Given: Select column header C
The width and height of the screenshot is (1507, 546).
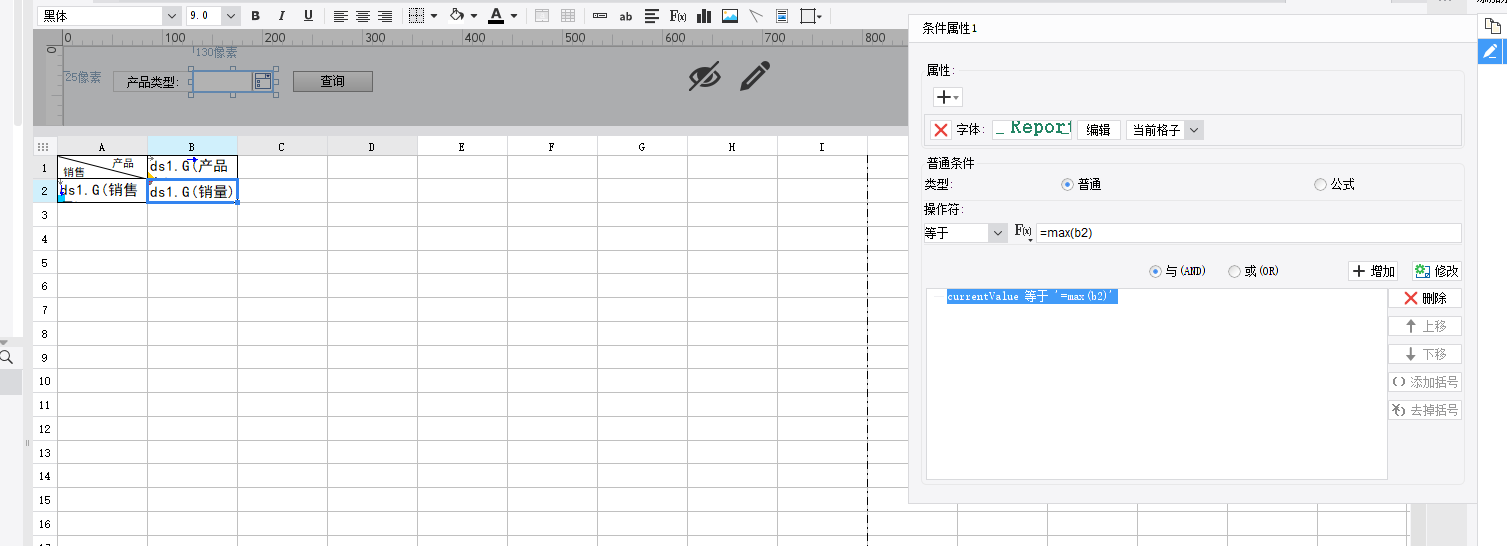Looking at the screenshot, I should coord(282,147).
